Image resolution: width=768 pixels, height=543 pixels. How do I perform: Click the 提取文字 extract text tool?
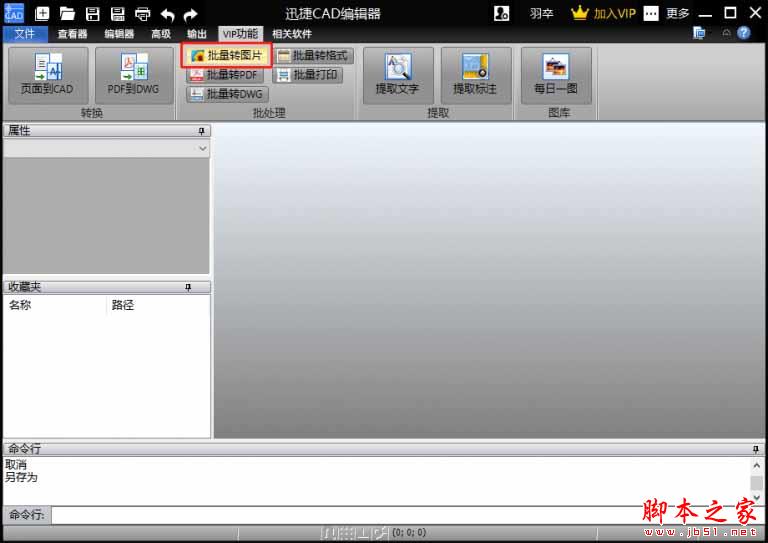tap(397, 75)
